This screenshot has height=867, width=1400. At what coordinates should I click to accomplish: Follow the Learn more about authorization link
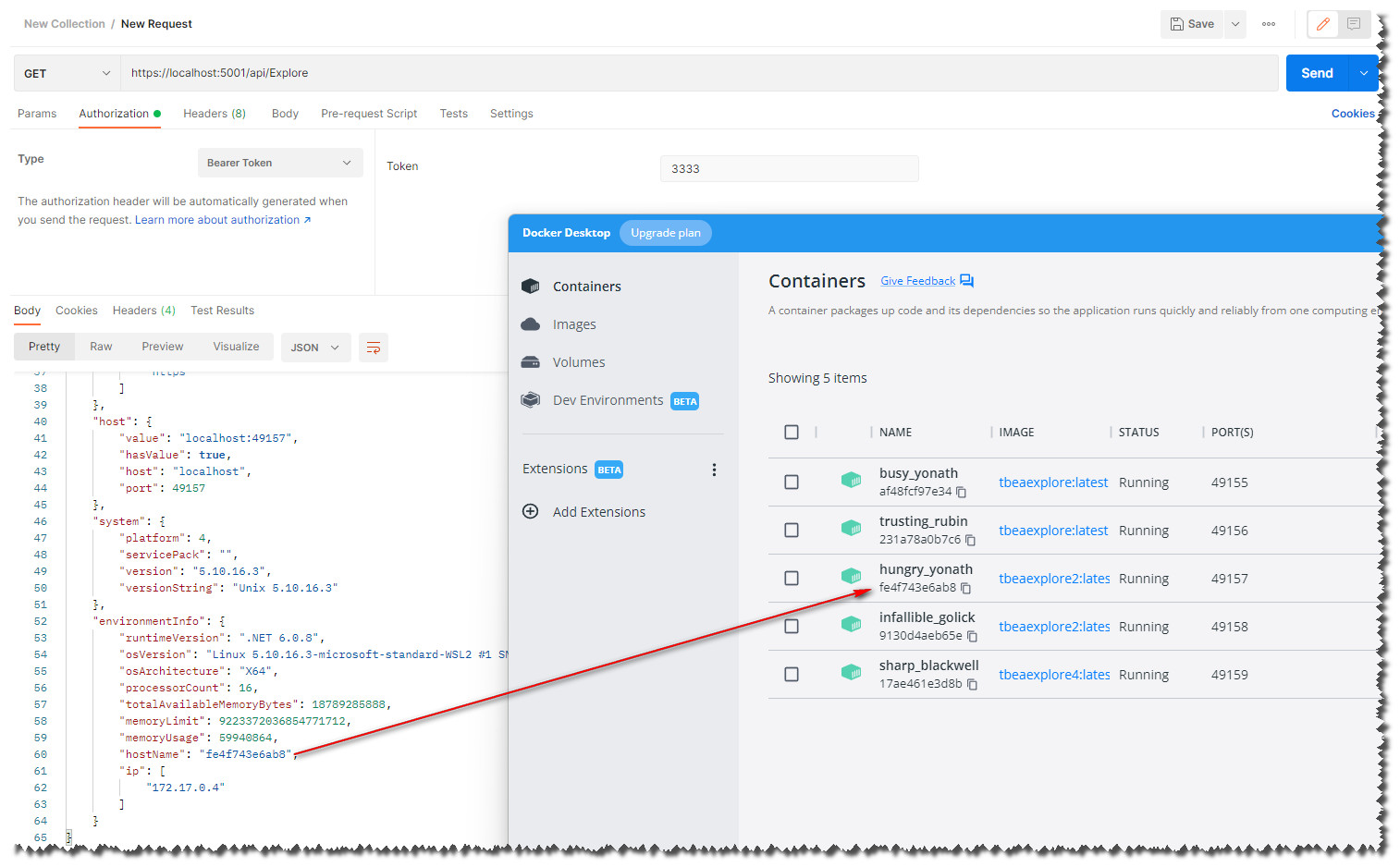pos(223,220)
